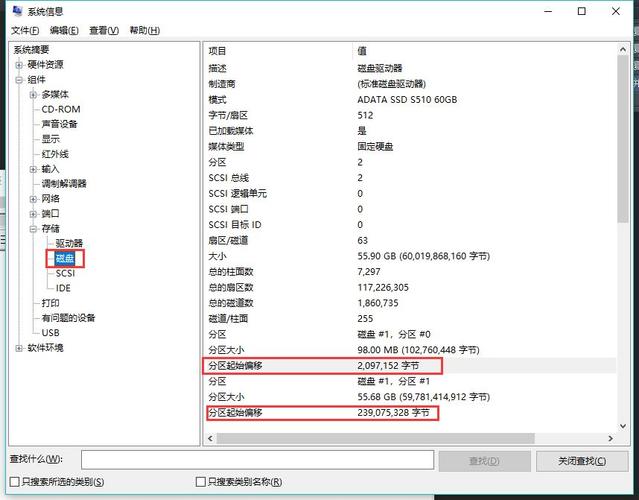Expand the 输入 node
The height and width of the screenshot is (500, 639).
click(x=33, y=169)
